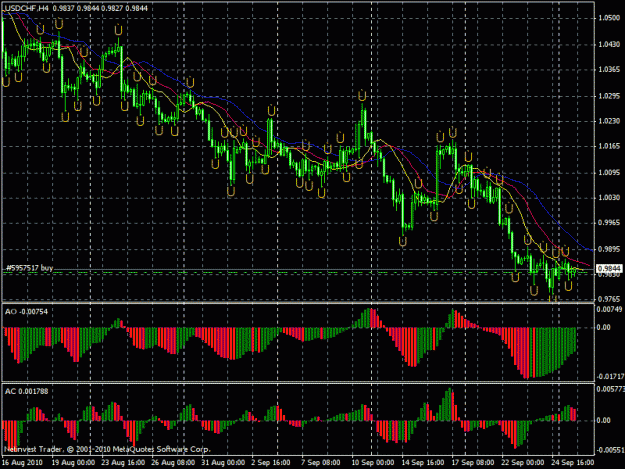The height and width of the screenshot is (469, 625).
Task: Select the fractal marker below the 14 Sep low
Action: point(403,241)
